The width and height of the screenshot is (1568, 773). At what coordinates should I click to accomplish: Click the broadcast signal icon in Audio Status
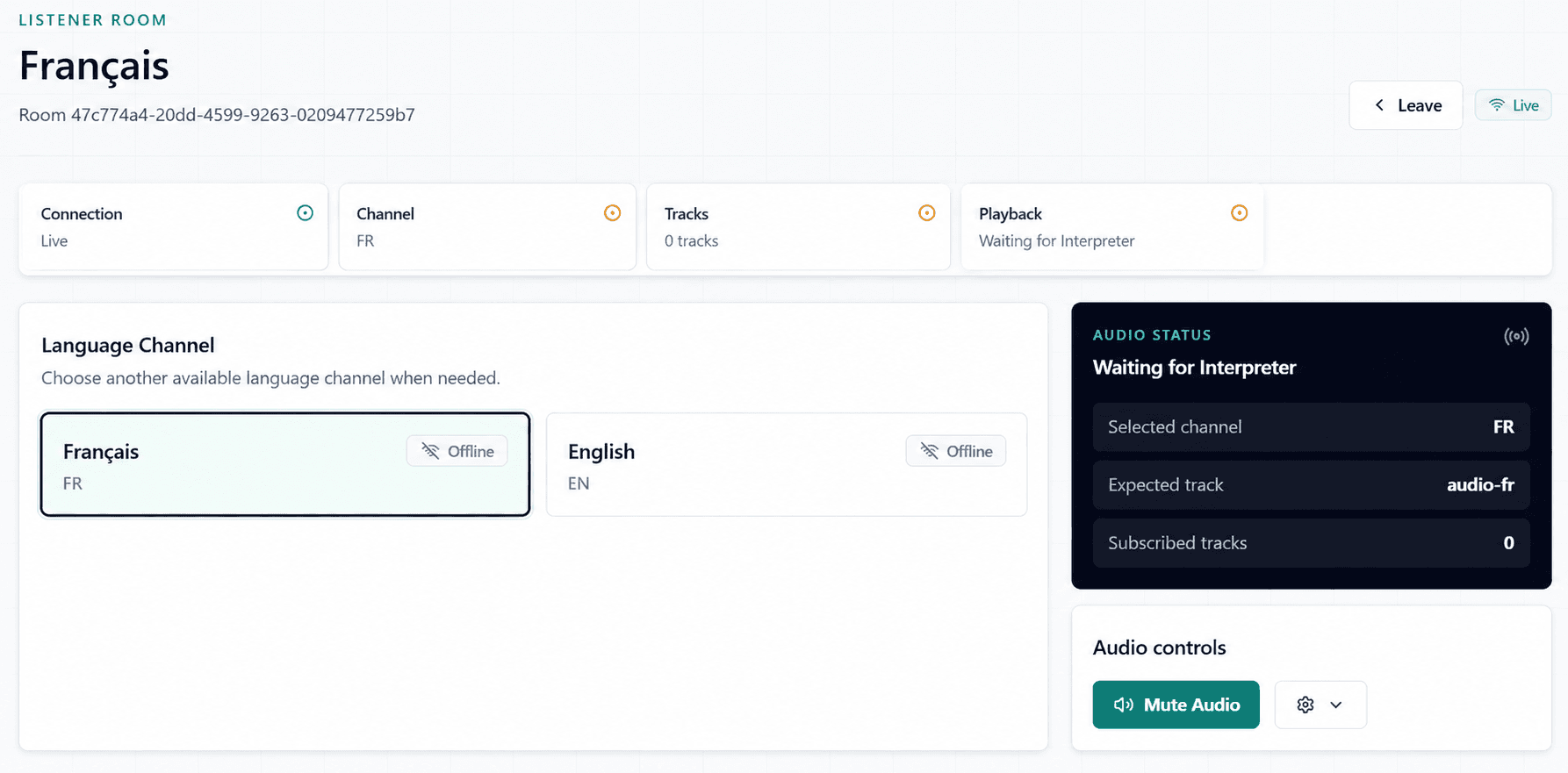point(1516,336)
